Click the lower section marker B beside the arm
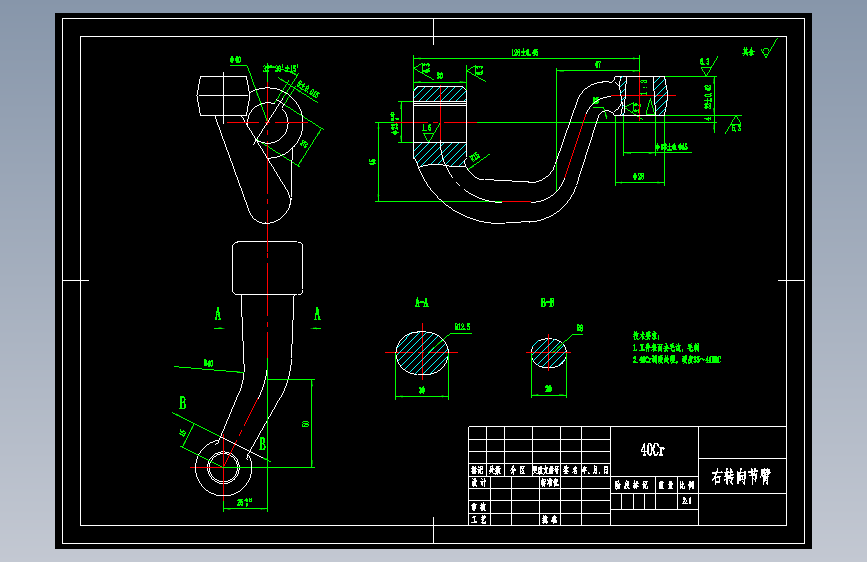 coord(263,444)
